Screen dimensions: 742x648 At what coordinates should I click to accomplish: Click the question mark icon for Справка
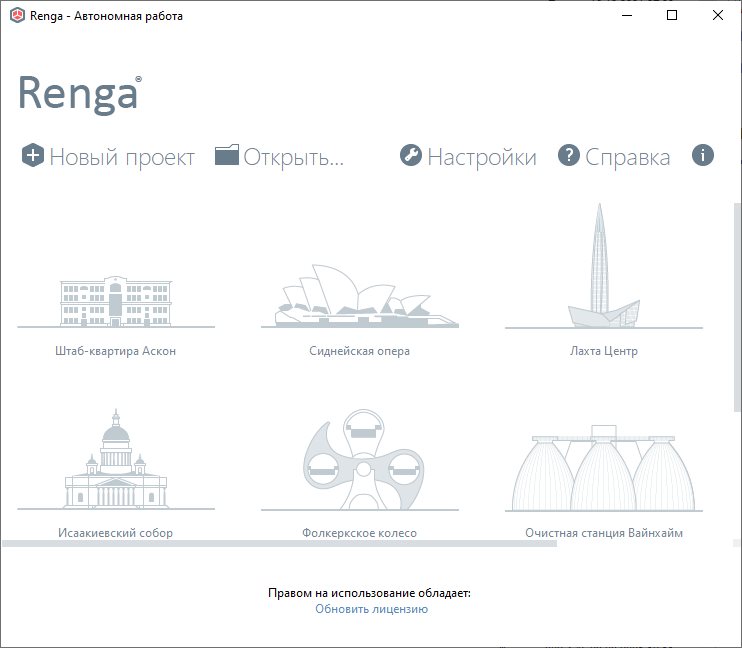click(569, 155)
